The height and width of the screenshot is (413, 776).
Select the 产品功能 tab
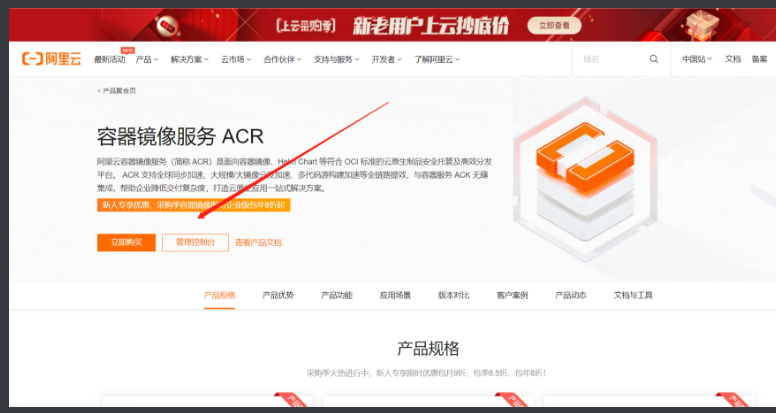click(337, 295)
